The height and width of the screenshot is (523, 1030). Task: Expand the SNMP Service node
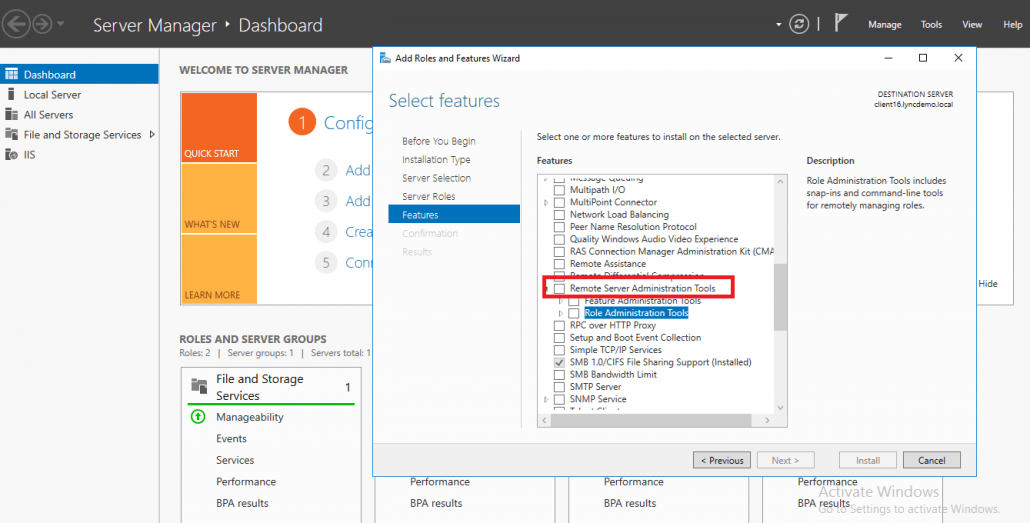[546, 399]
